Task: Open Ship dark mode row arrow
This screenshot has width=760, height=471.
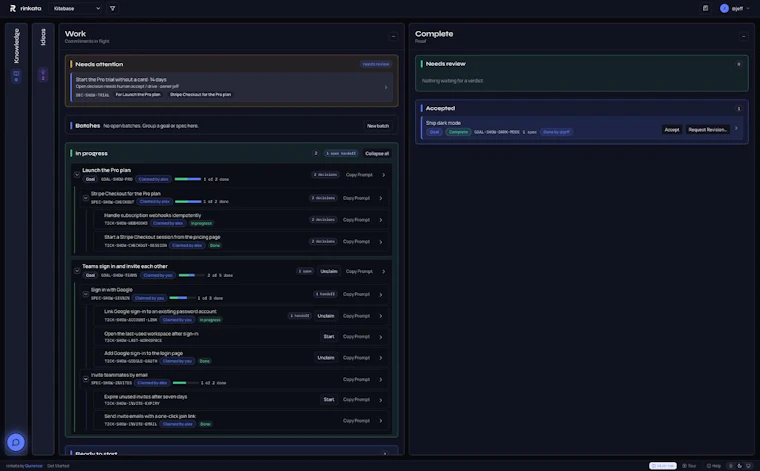Action: pos(736,128)
